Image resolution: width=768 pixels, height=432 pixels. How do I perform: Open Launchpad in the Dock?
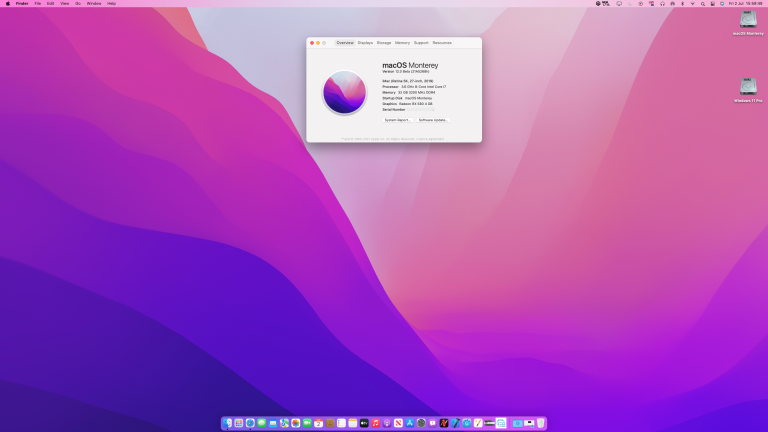click(x=239, y=423)
